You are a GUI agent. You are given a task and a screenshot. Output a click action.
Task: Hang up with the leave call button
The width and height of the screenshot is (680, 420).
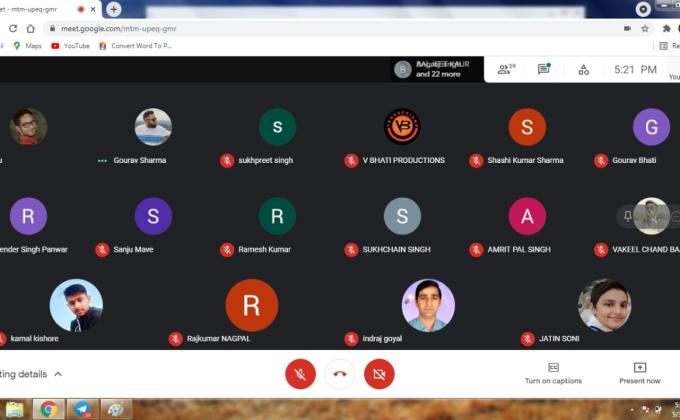[x=340, y=374]
